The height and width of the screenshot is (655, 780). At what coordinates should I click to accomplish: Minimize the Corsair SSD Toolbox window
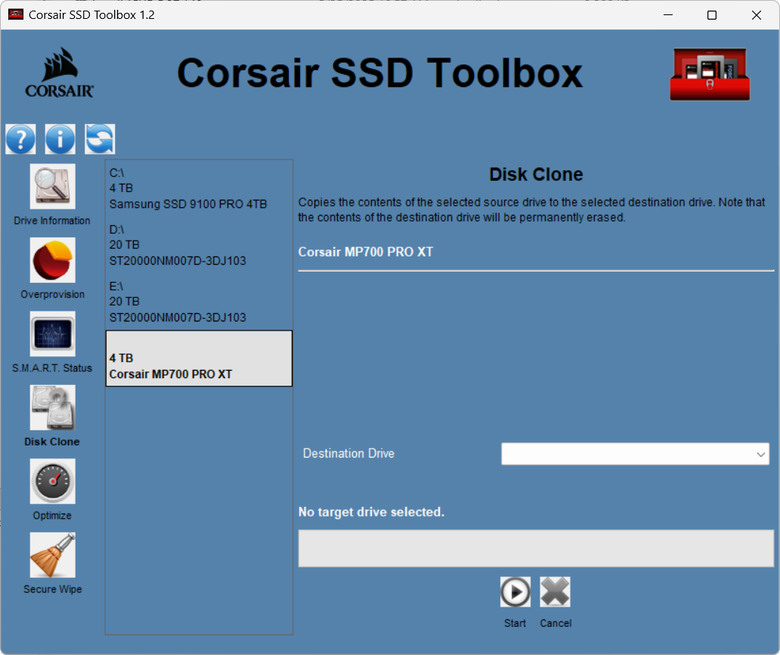[668, 15]
